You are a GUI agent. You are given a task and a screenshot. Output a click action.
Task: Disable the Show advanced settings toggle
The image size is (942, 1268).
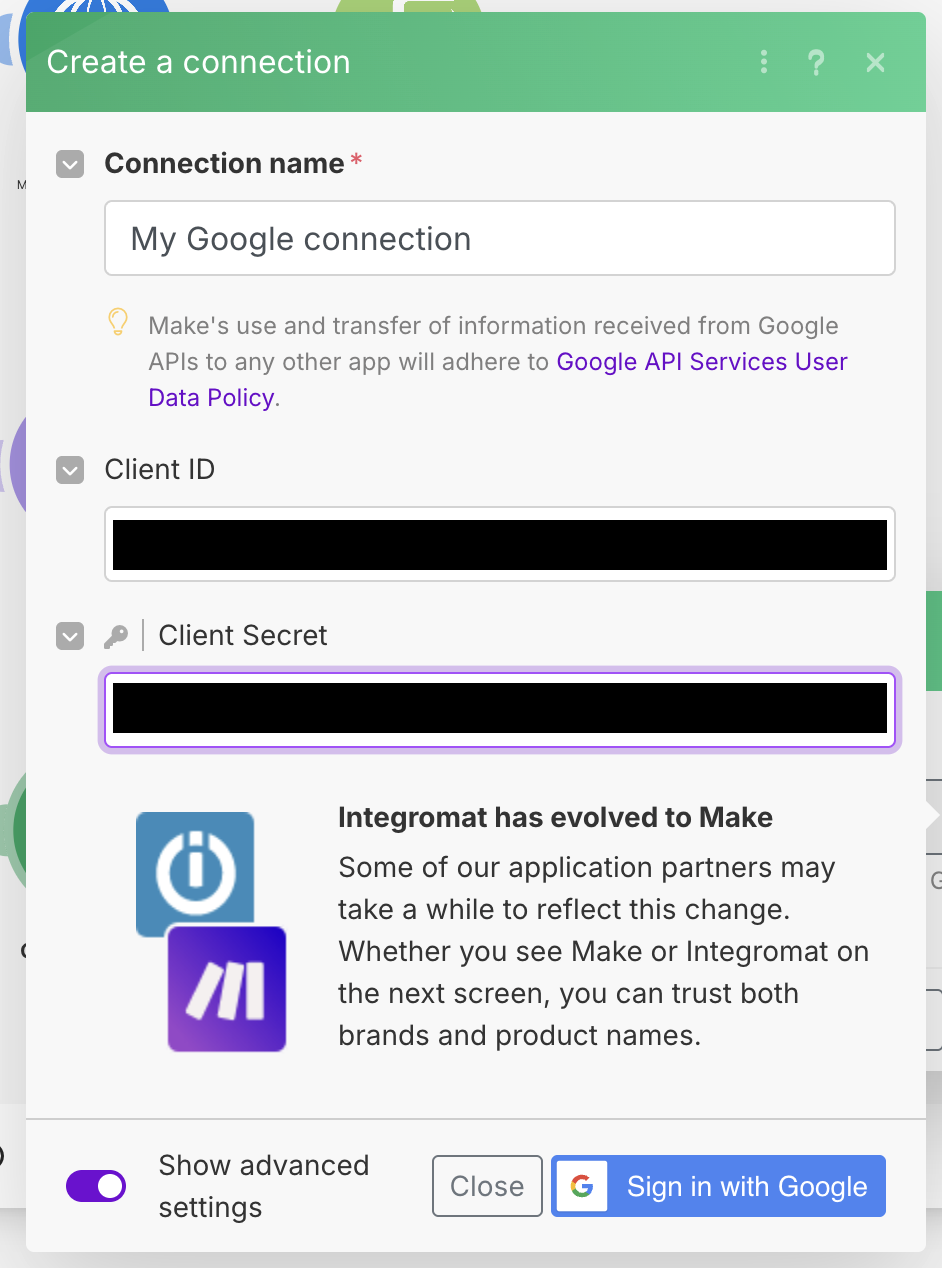click(96, 1185)
